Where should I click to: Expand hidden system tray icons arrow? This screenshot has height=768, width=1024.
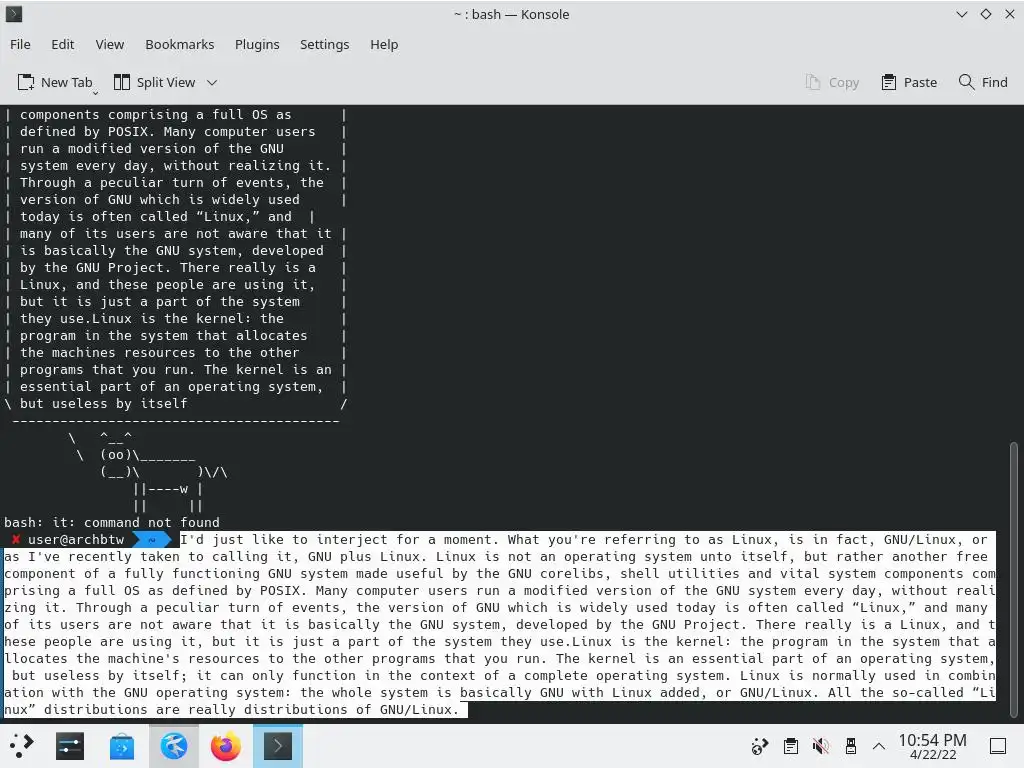click(x=879, y=746)
